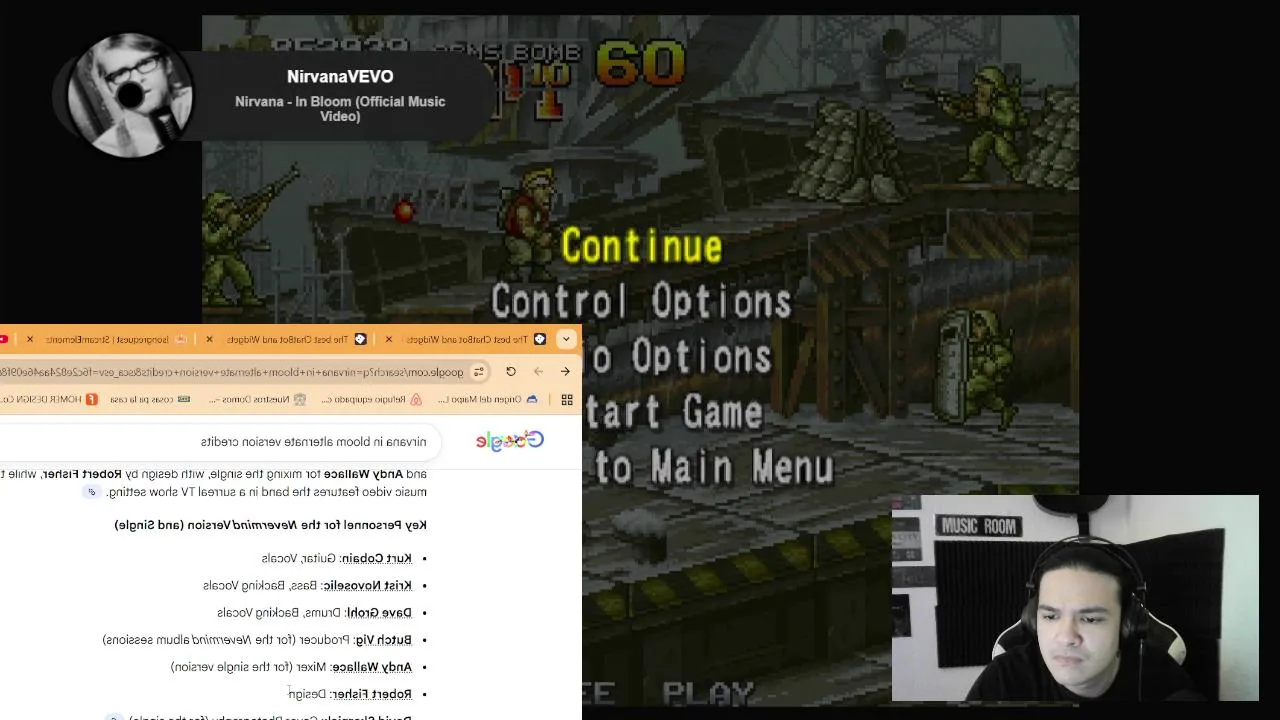
Task: Click the Robert Fisher link in the list
Action: pyautogui.click(x=372, y=693)
